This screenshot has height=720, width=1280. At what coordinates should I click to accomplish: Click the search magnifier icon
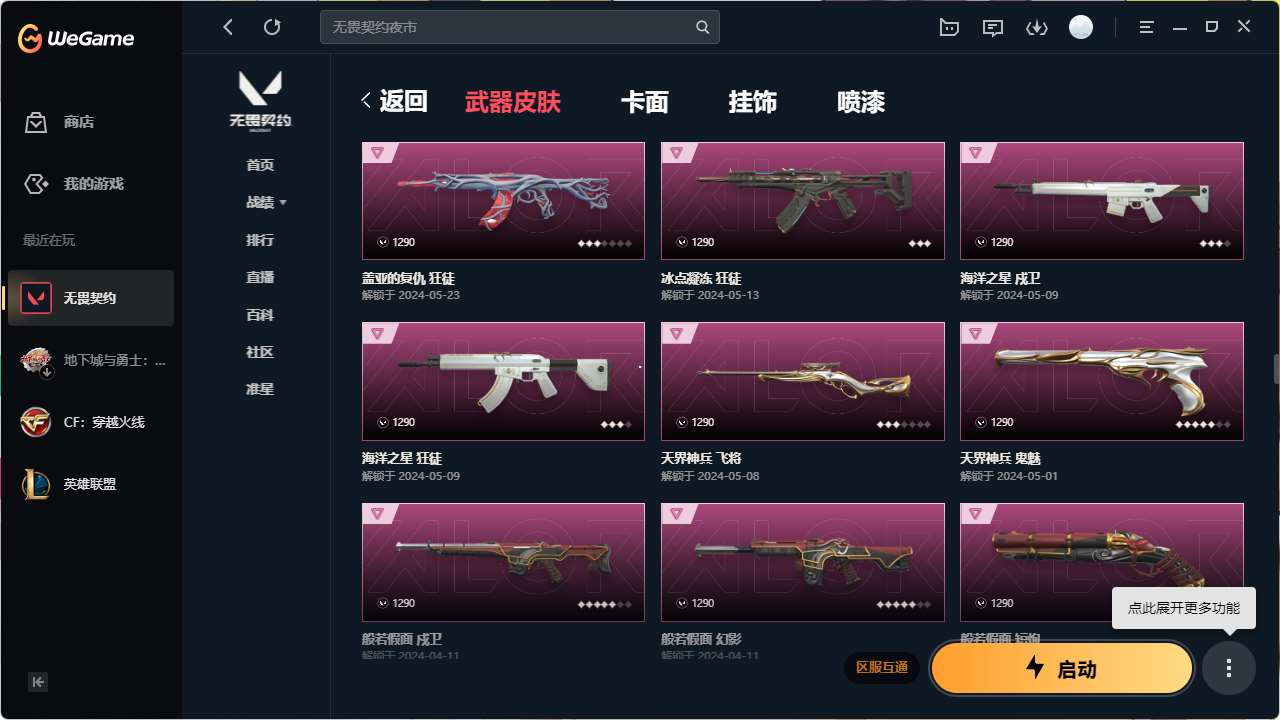[703, 27]
